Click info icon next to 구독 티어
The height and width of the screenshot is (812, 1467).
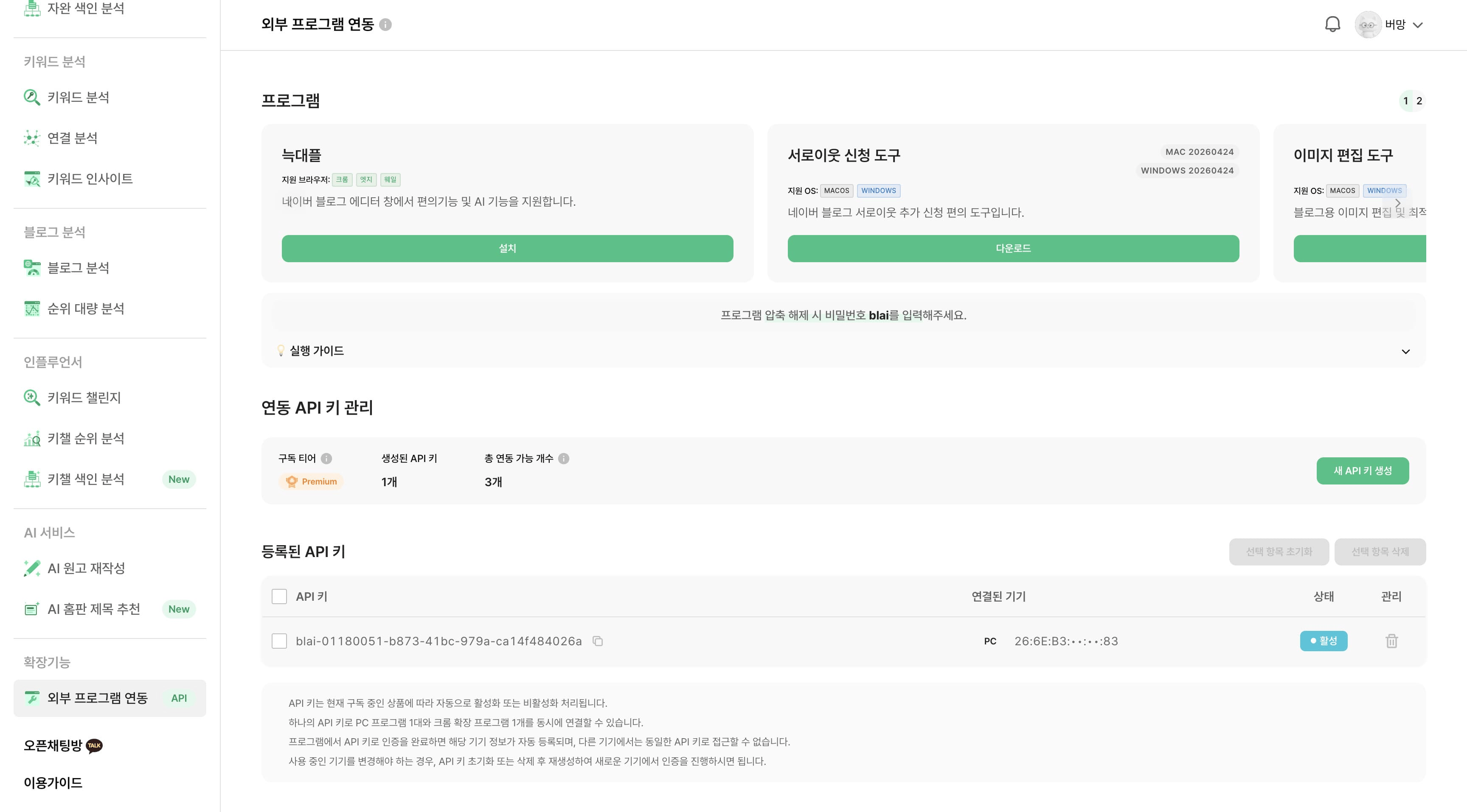(x=326, y=459)
